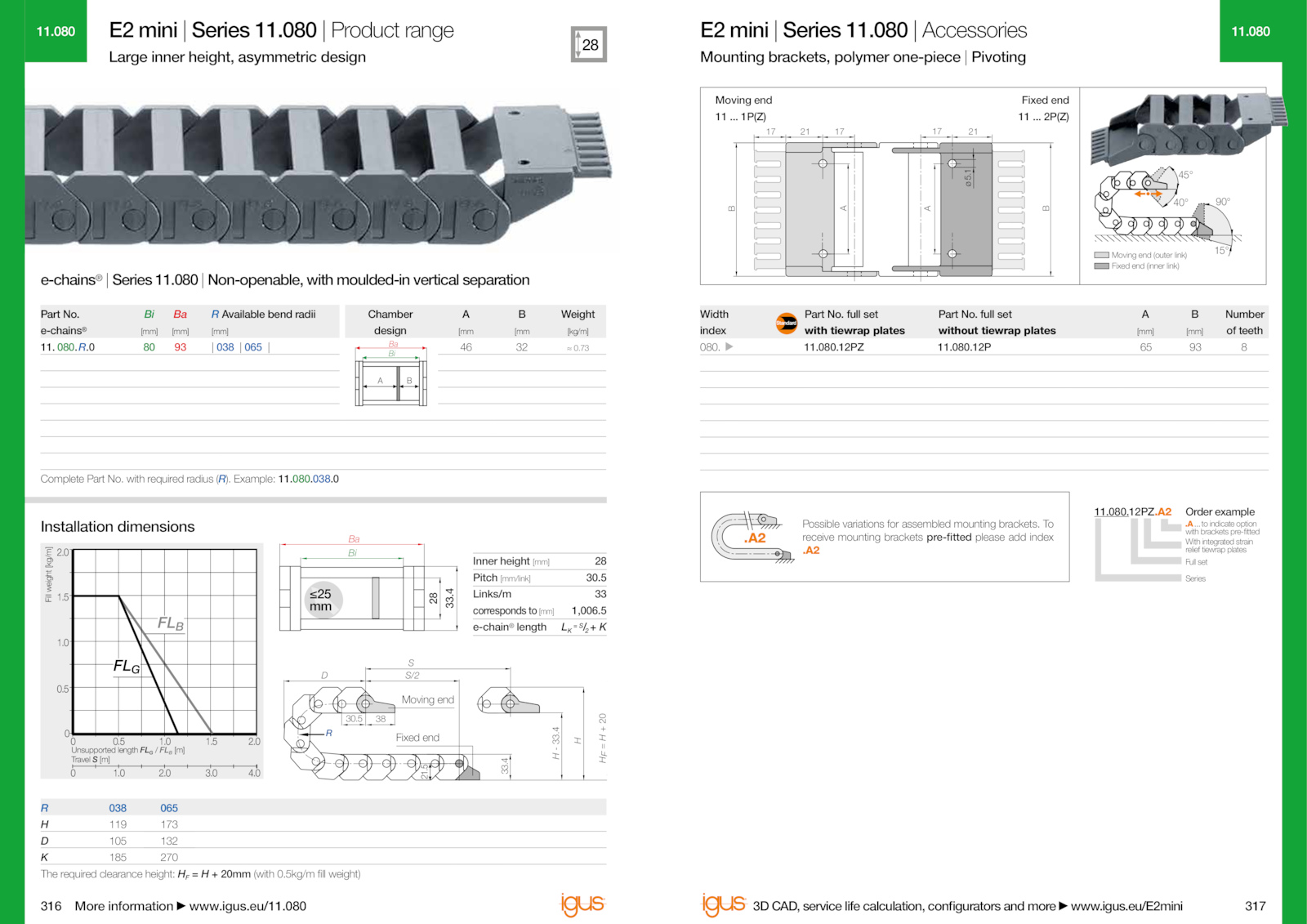The width and height of the screenshot is (1307, 924).
Task: Click the K value 270
Action: pos(169,857)
